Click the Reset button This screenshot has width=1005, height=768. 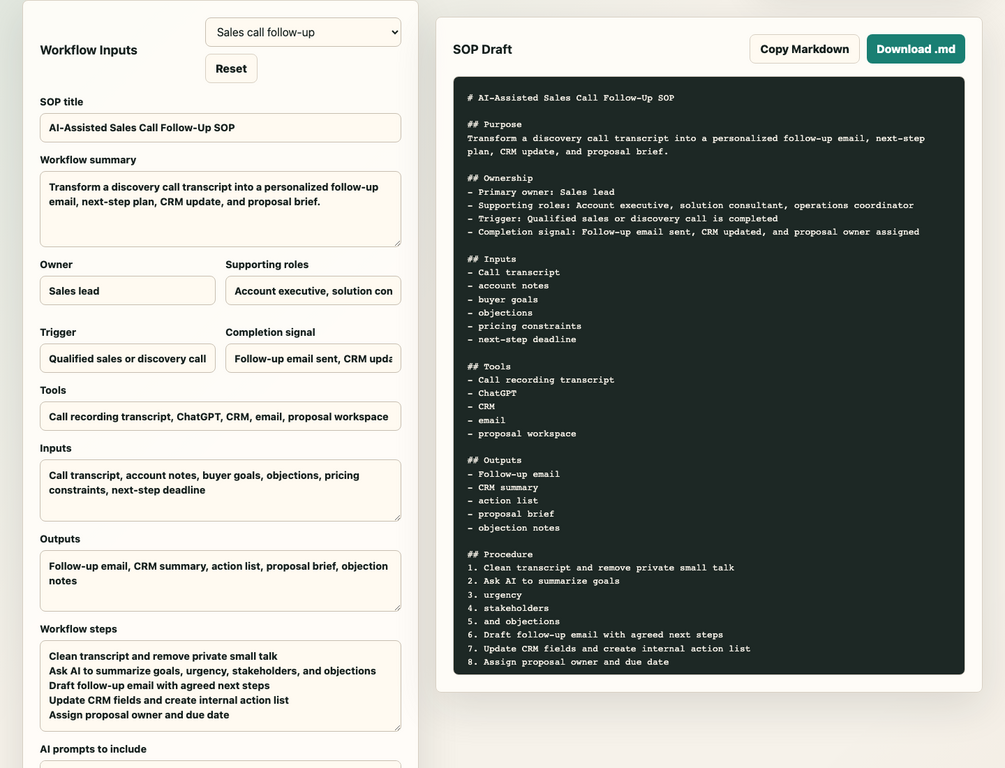(x=231, y=69)
